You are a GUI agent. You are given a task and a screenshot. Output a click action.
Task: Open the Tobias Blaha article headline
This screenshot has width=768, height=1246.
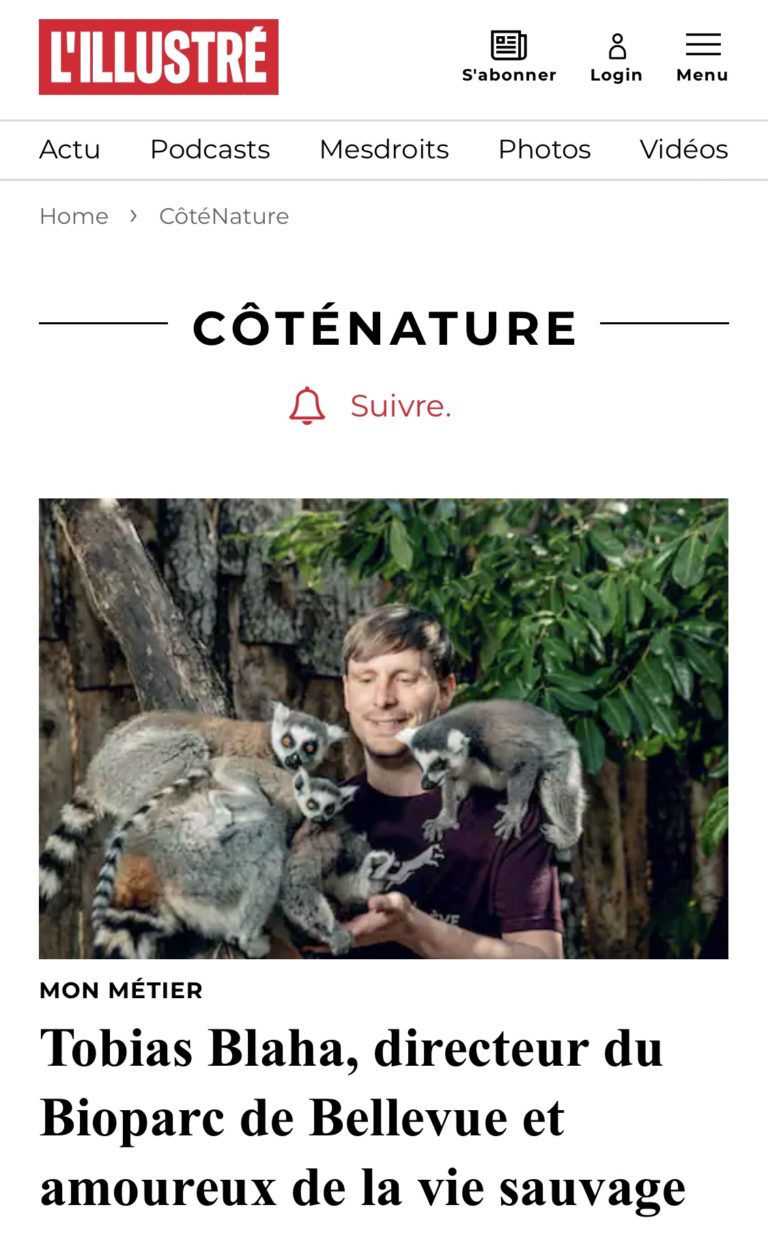(364, 1118)
